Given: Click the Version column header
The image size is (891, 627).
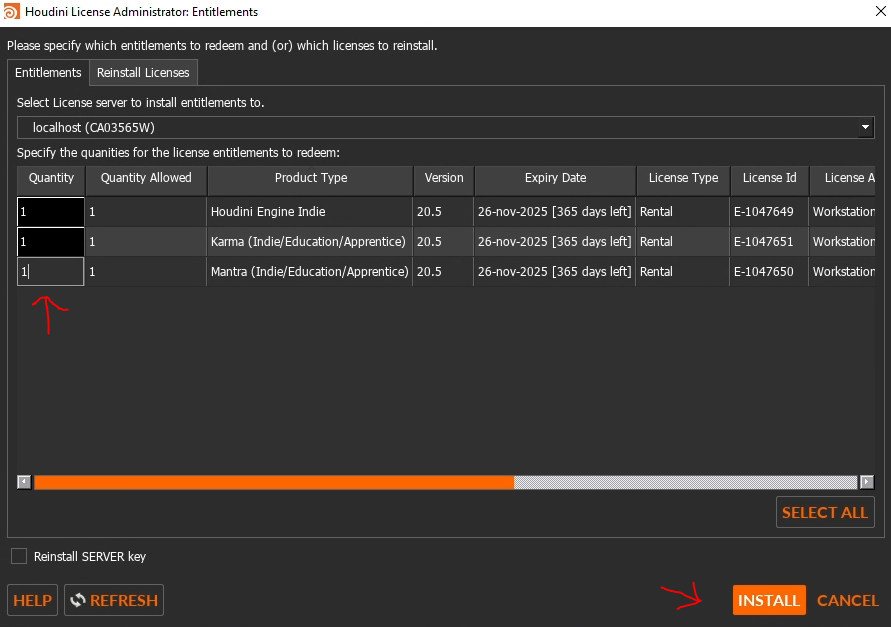Looking at the screenshot, I should tap(444, 178).
